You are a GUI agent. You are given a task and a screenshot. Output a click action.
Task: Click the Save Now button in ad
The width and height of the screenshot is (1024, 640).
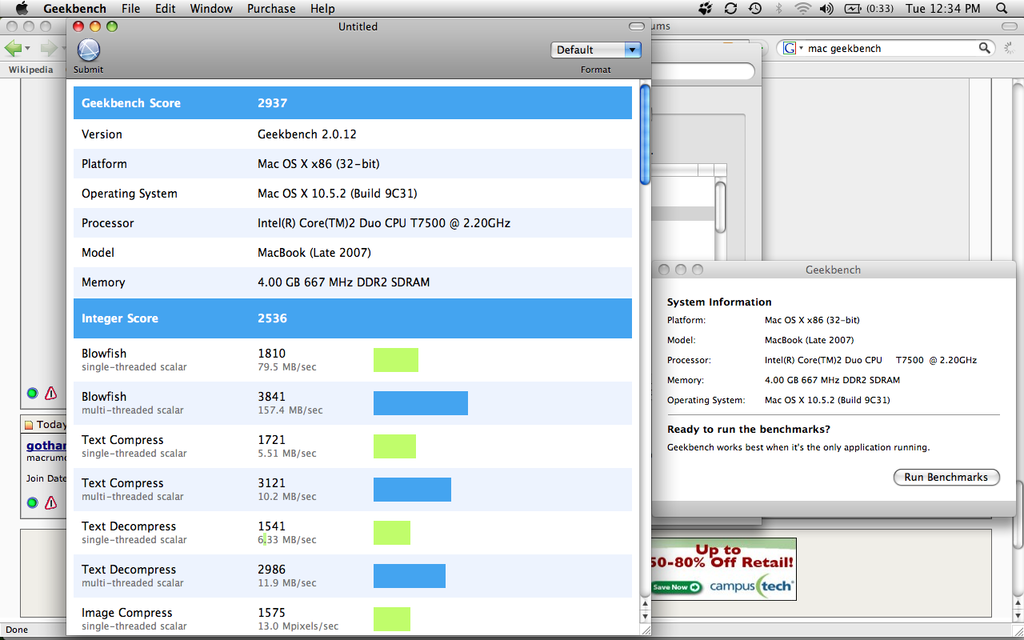click(676, 586)
